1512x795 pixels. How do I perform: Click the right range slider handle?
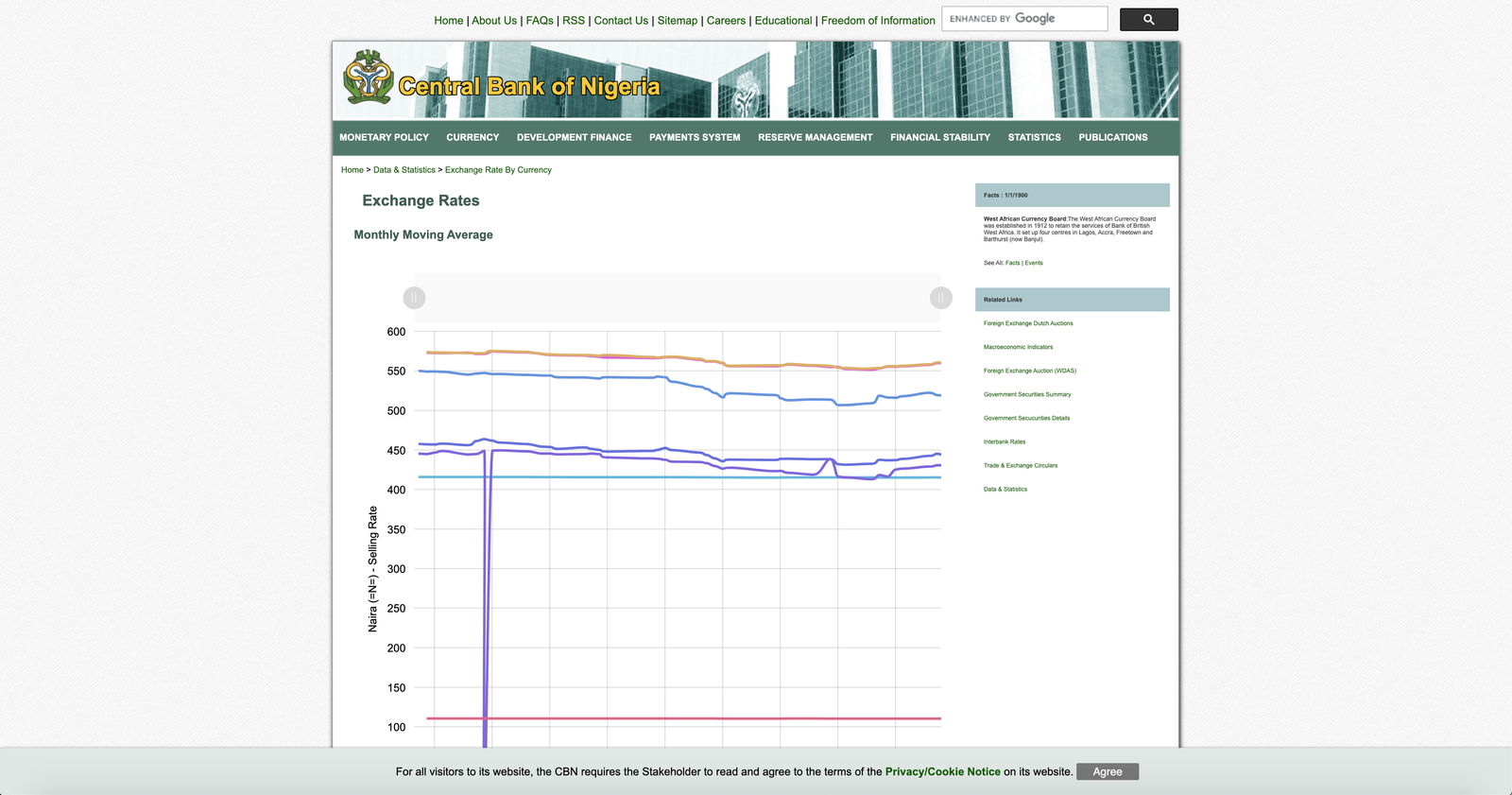coord(941,298)
